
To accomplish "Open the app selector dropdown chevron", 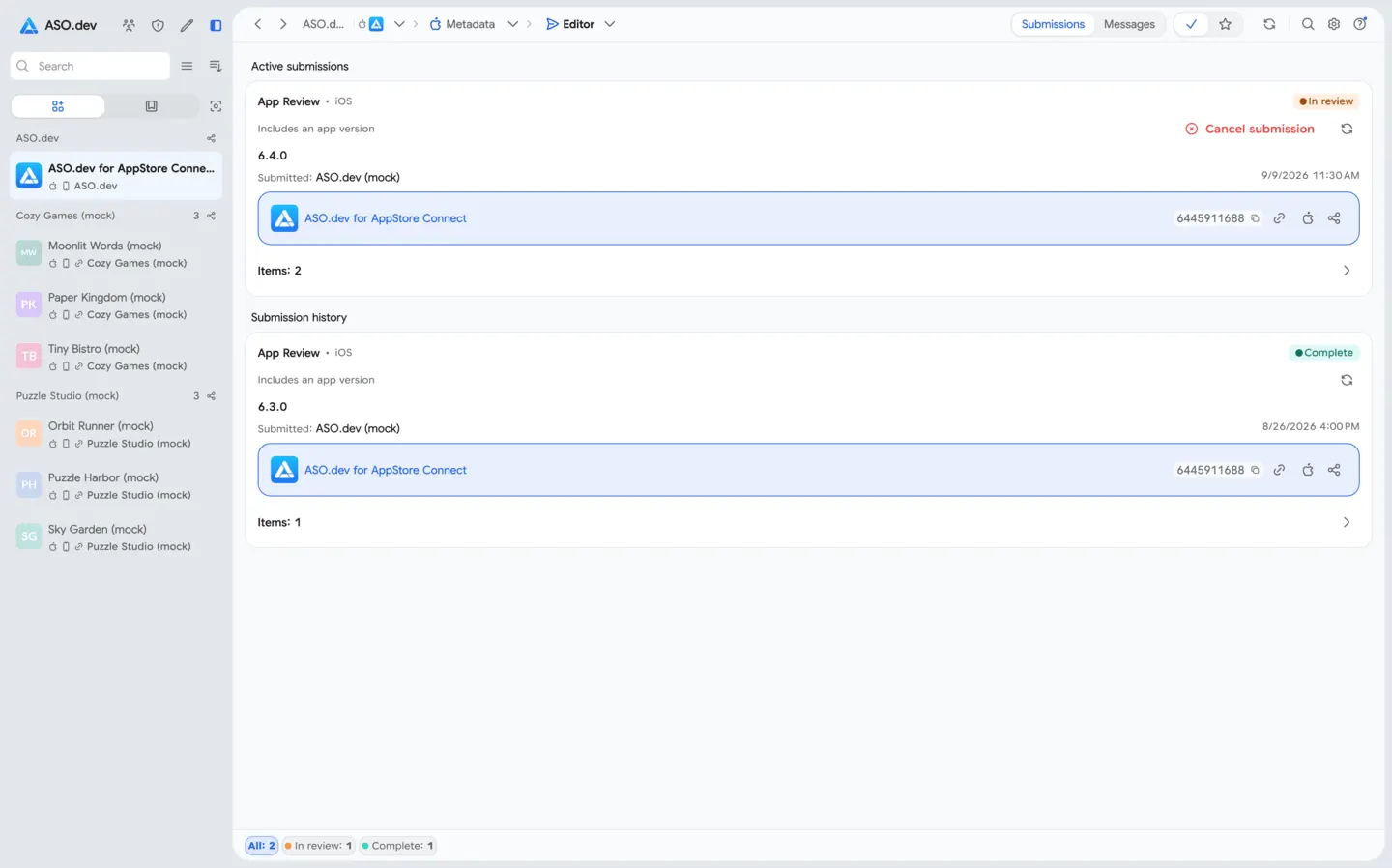I will click(399, 24).
